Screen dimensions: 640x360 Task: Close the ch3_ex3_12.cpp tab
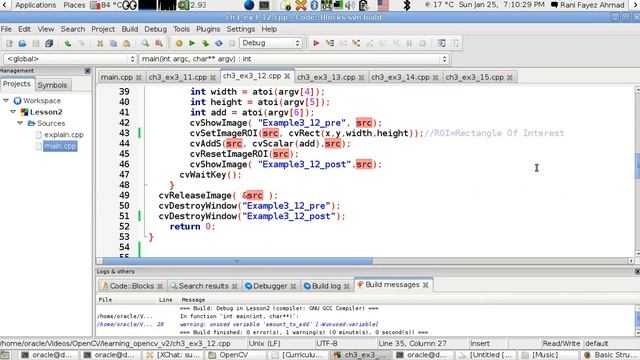(x=287, y=76)
